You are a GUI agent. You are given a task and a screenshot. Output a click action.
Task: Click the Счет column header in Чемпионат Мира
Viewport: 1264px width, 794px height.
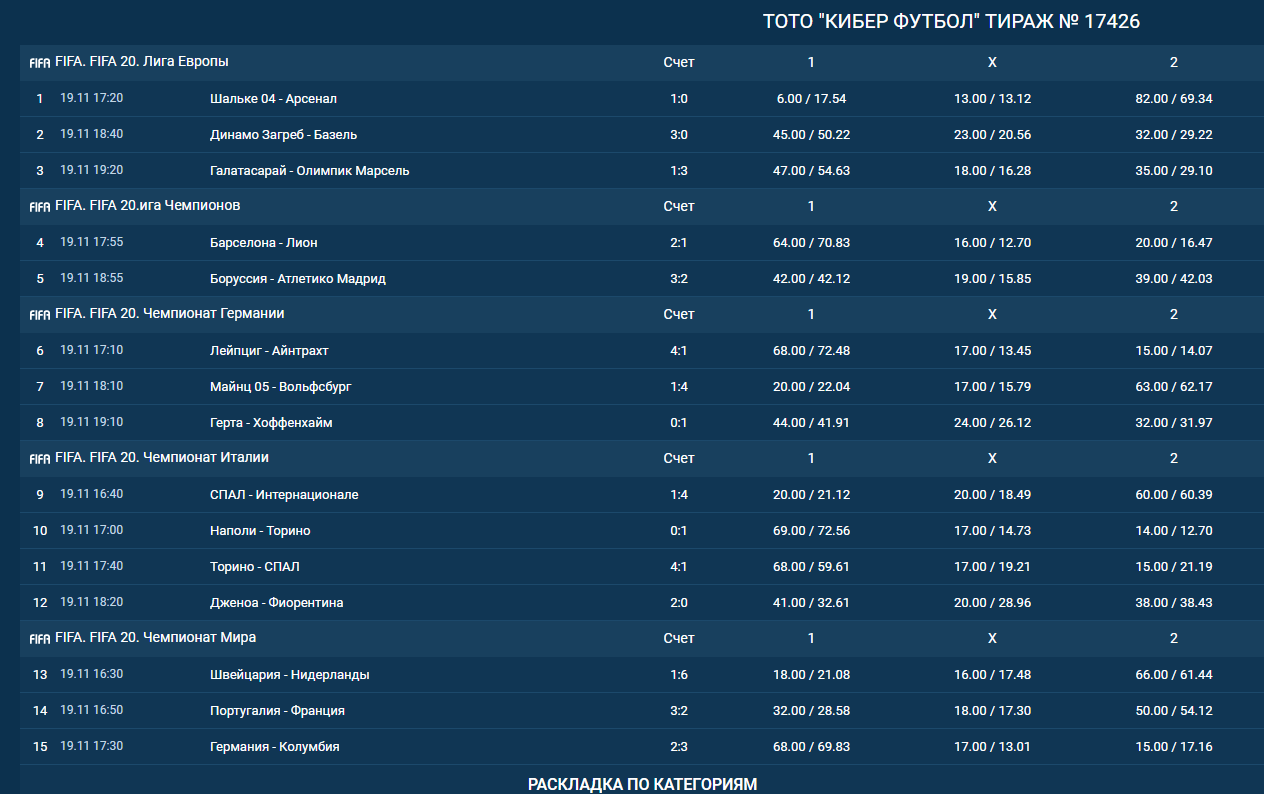679,638
